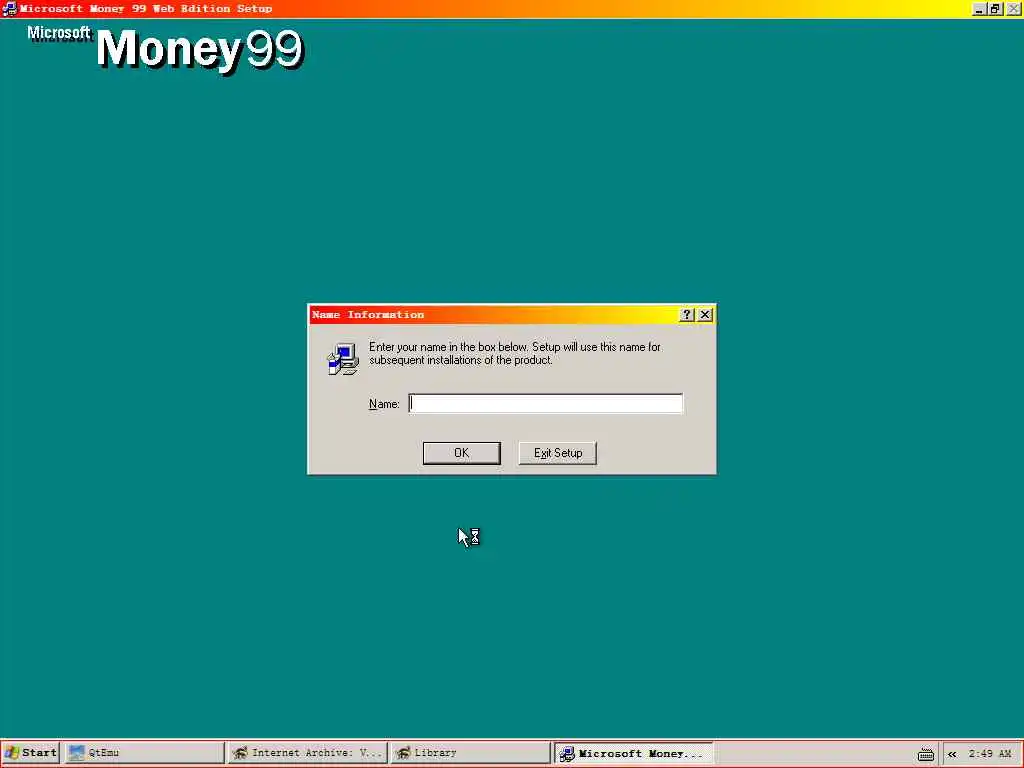Click the keyboard icon in system tray

pyautogui.click(x=925, y=754)
